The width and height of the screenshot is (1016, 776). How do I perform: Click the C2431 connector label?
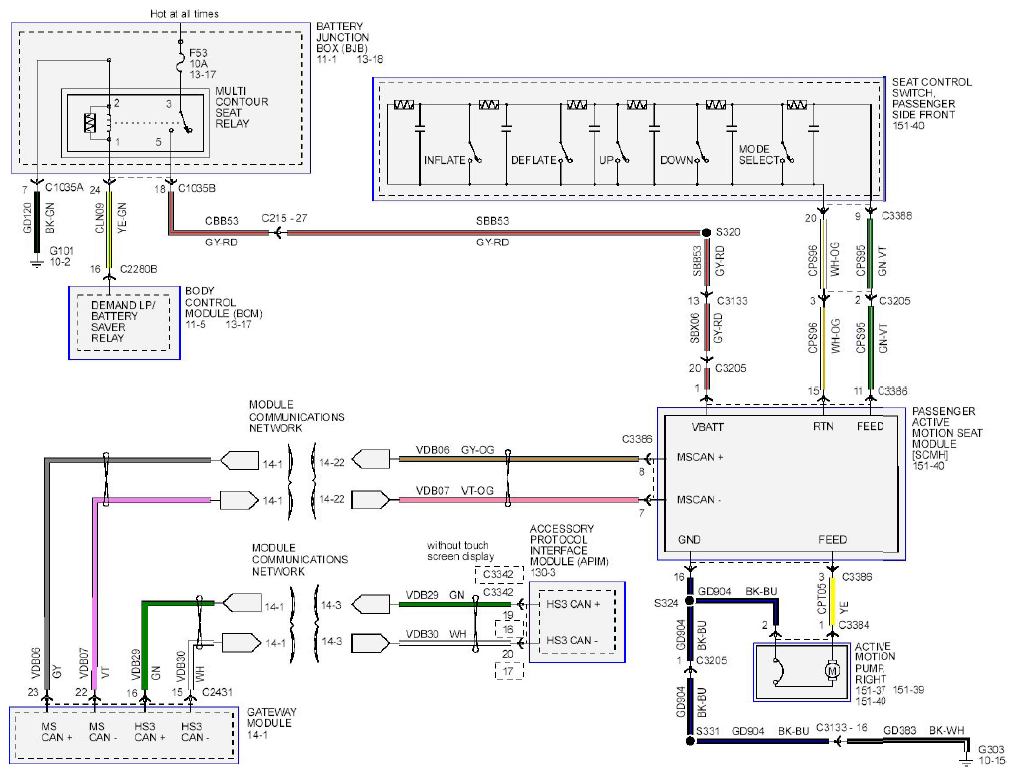[x=217, y=692]
